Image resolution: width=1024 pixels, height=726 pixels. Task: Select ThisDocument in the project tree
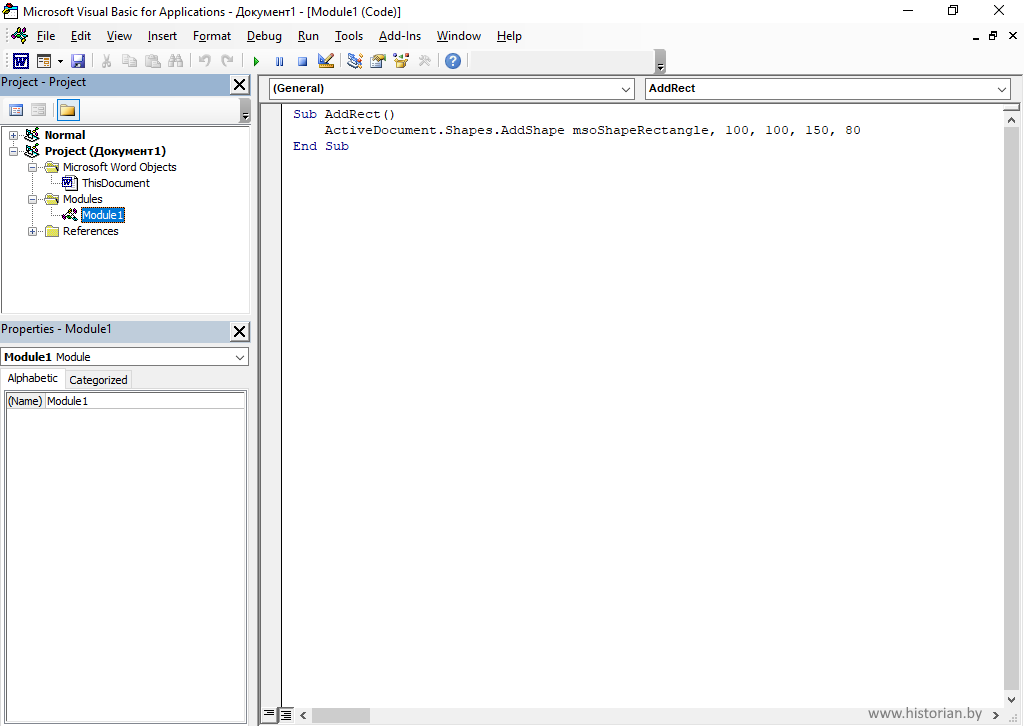click(x=115, y=183)
